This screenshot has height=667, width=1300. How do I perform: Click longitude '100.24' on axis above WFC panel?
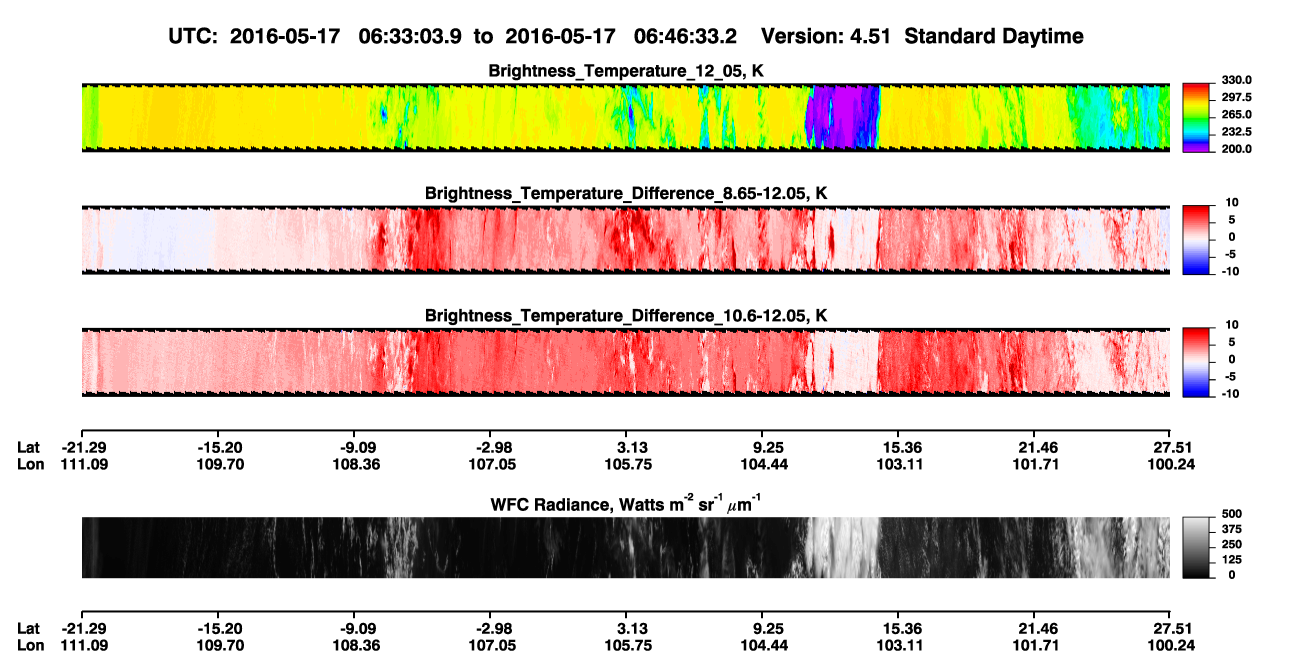click(x=1172, y=464)
